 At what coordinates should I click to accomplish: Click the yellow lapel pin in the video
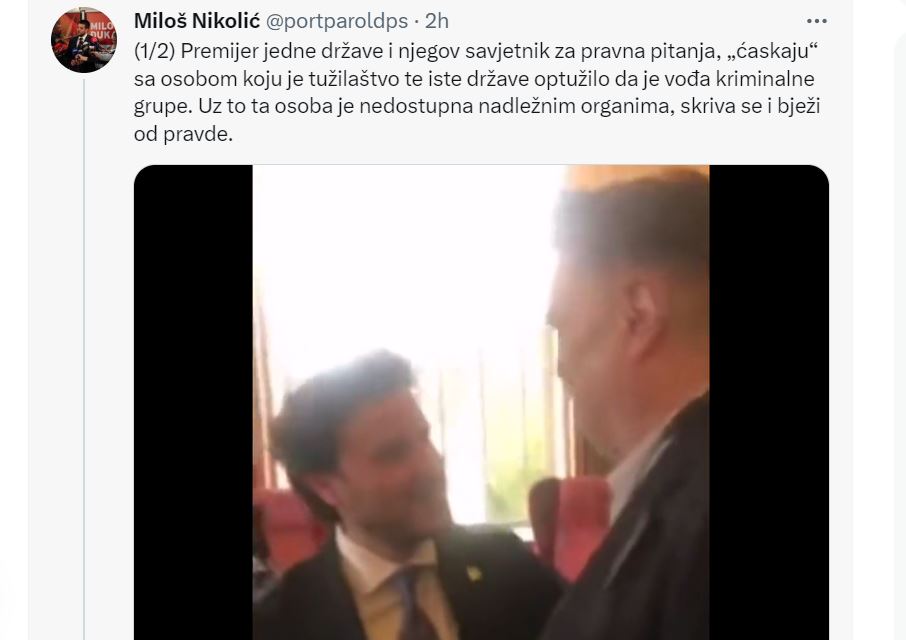point(474,574)
